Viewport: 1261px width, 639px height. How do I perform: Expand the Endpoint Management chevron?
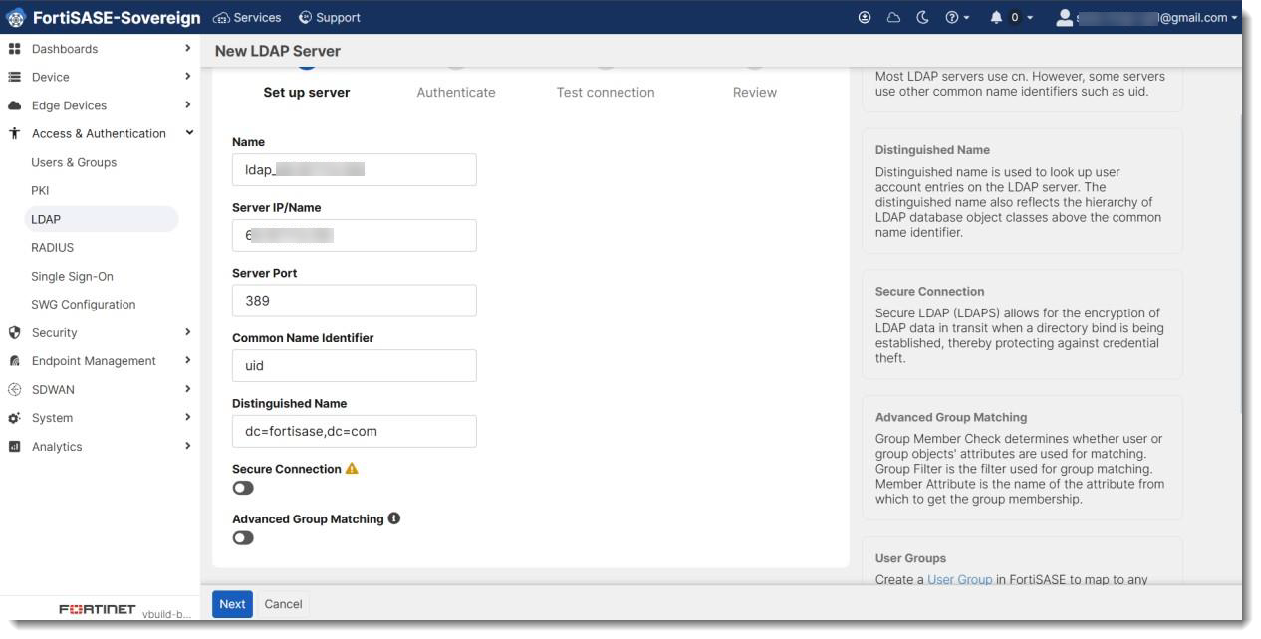pos(187,360)
